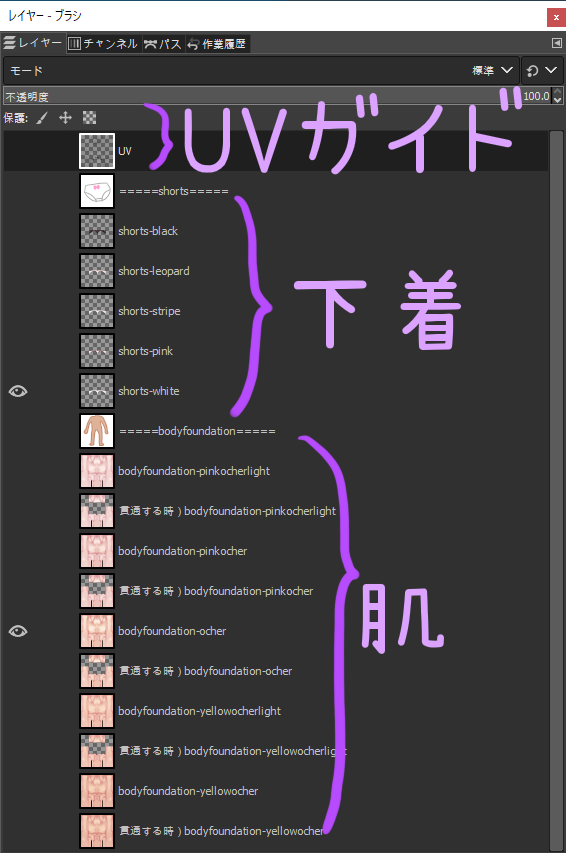The width and height of the screenshot is (566, 853).
Task: Click the 不透明度 opacity slider
Action: point(262,96)
